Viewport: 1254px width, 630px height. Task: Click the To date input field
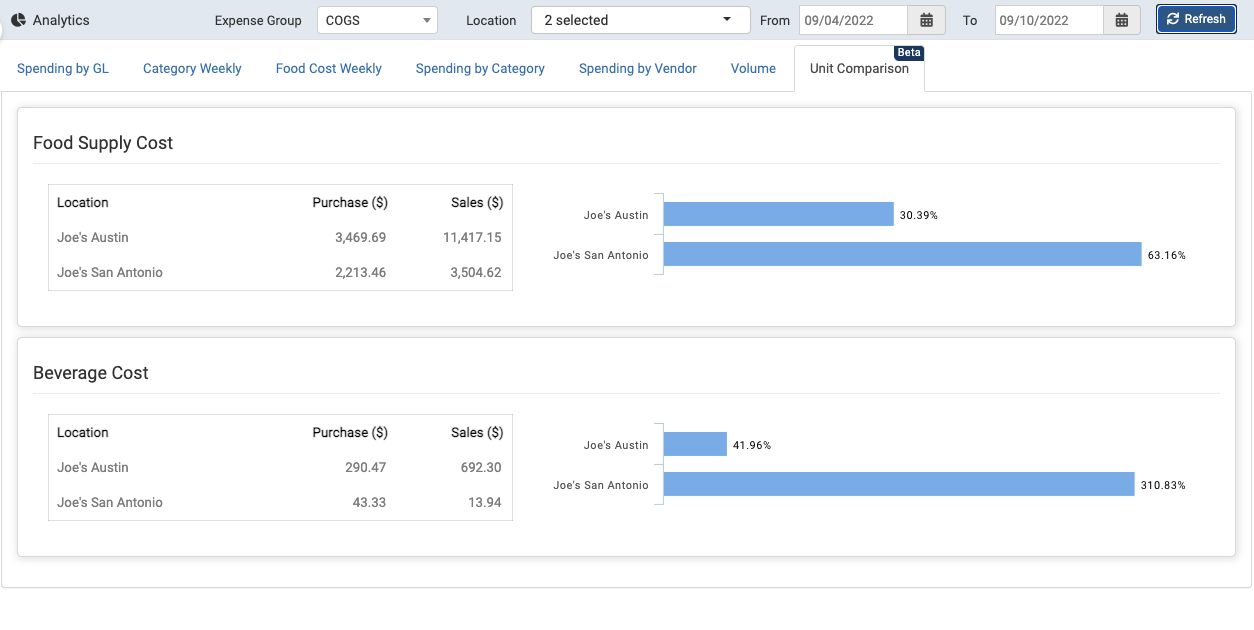[1048, 19]
